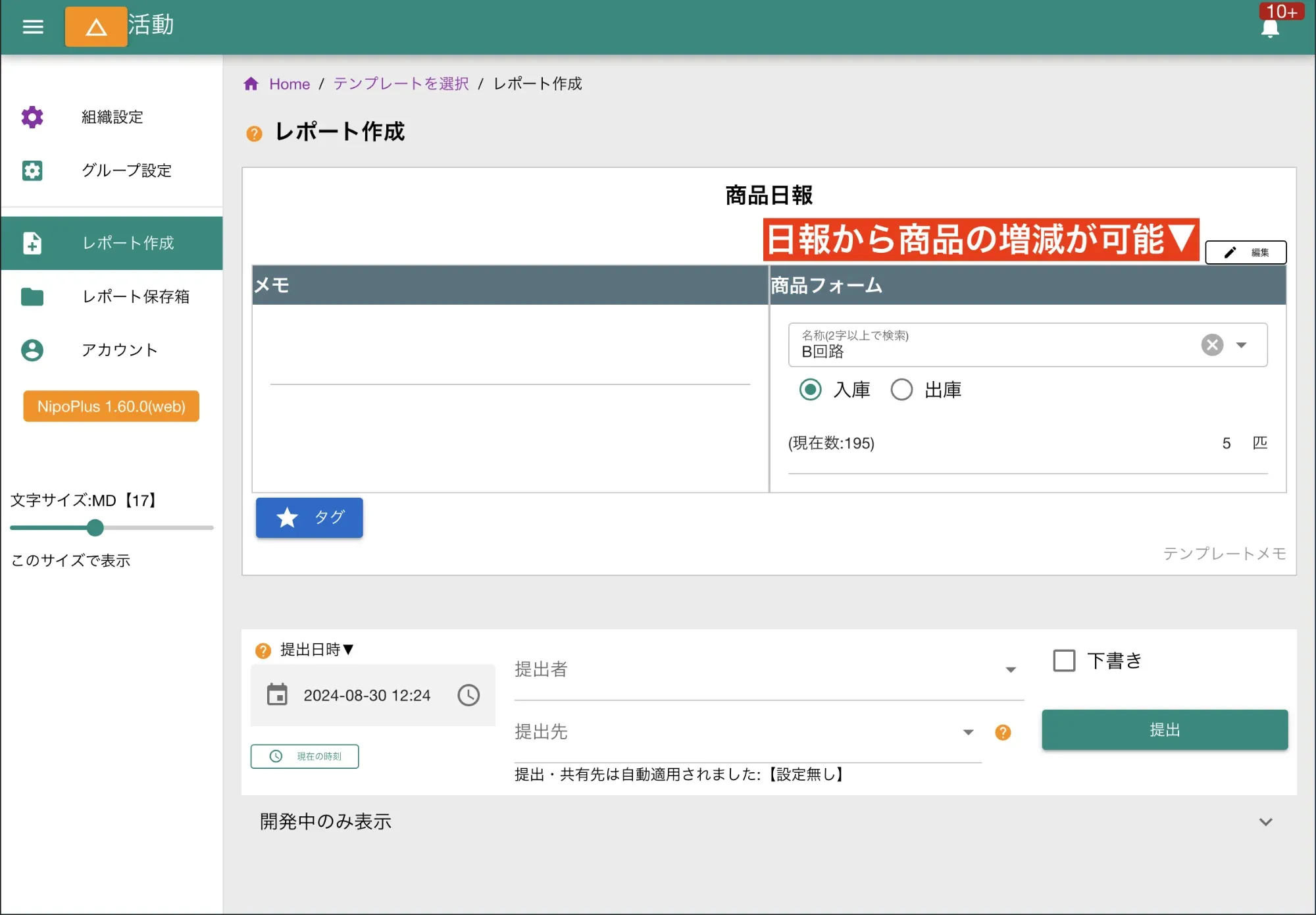This screenshot has width=1316, height=915.
Task: Open the B回路 product dropdown arrow
Action: coord(1242,345)
